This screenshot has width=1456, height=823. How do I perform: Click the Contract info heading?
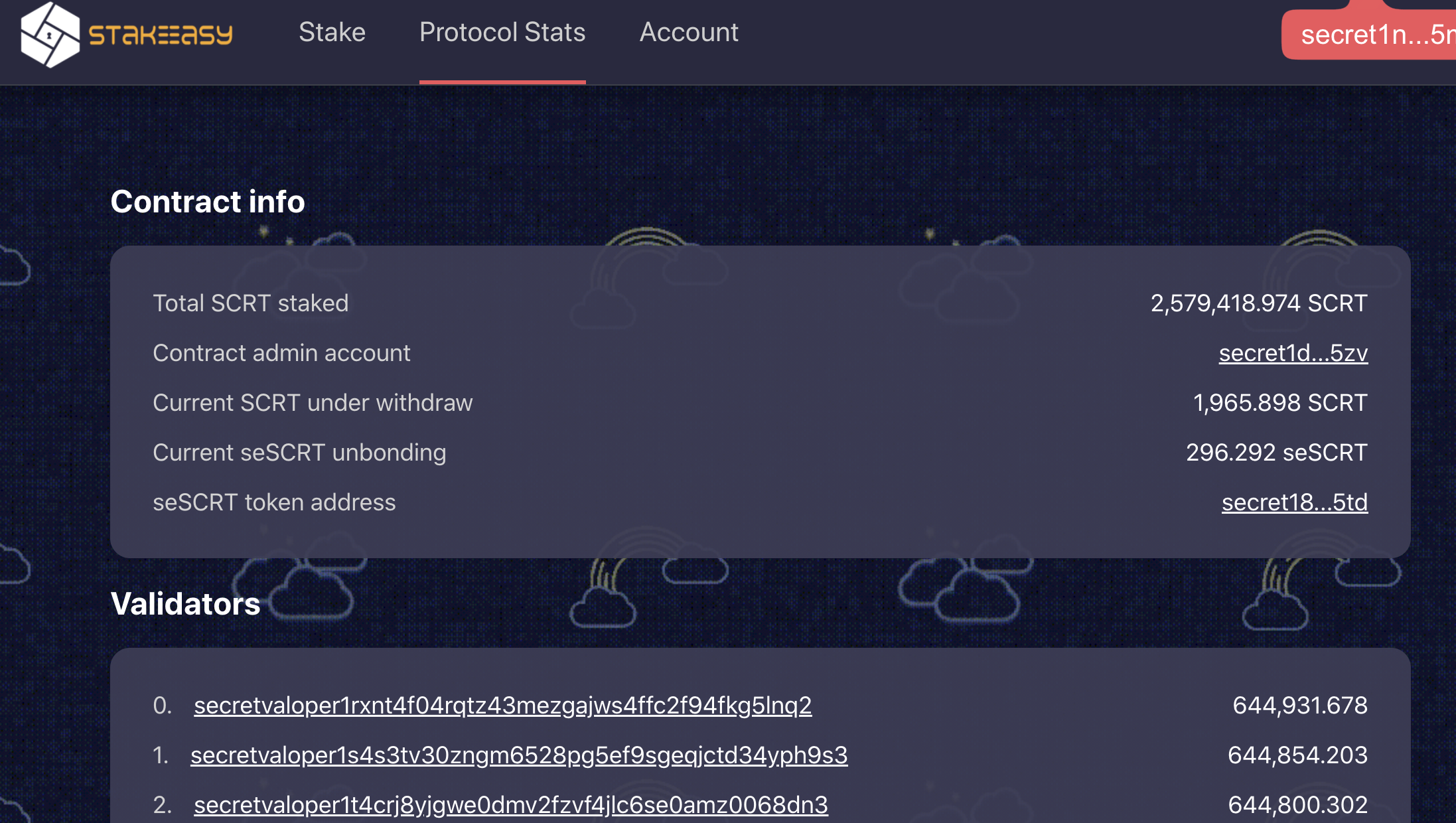pyautogui.click(x=208, y=202)
